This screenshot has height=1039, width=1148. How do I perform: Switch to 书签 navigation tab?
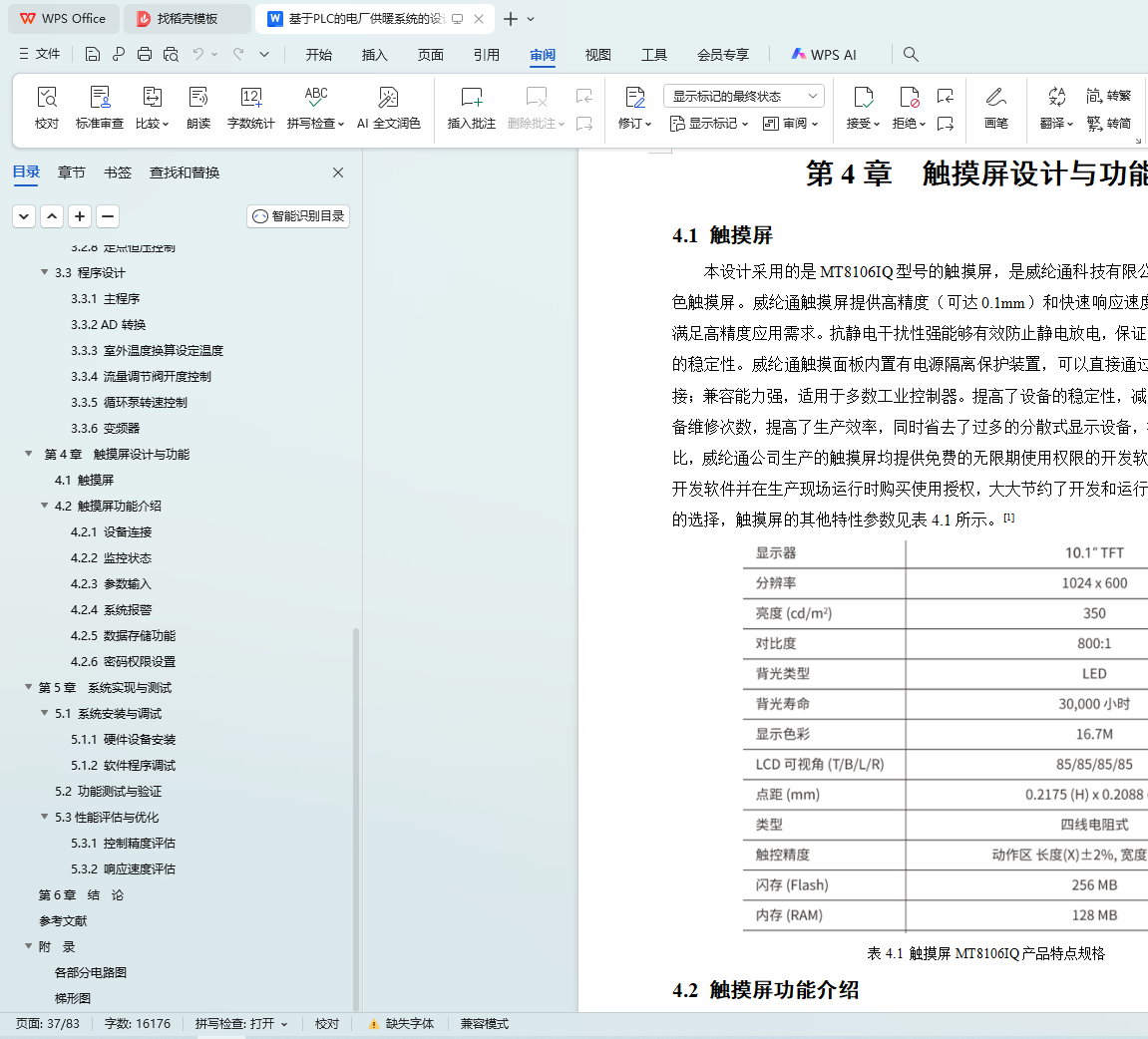pyautogui.click(x=117, y=173)
